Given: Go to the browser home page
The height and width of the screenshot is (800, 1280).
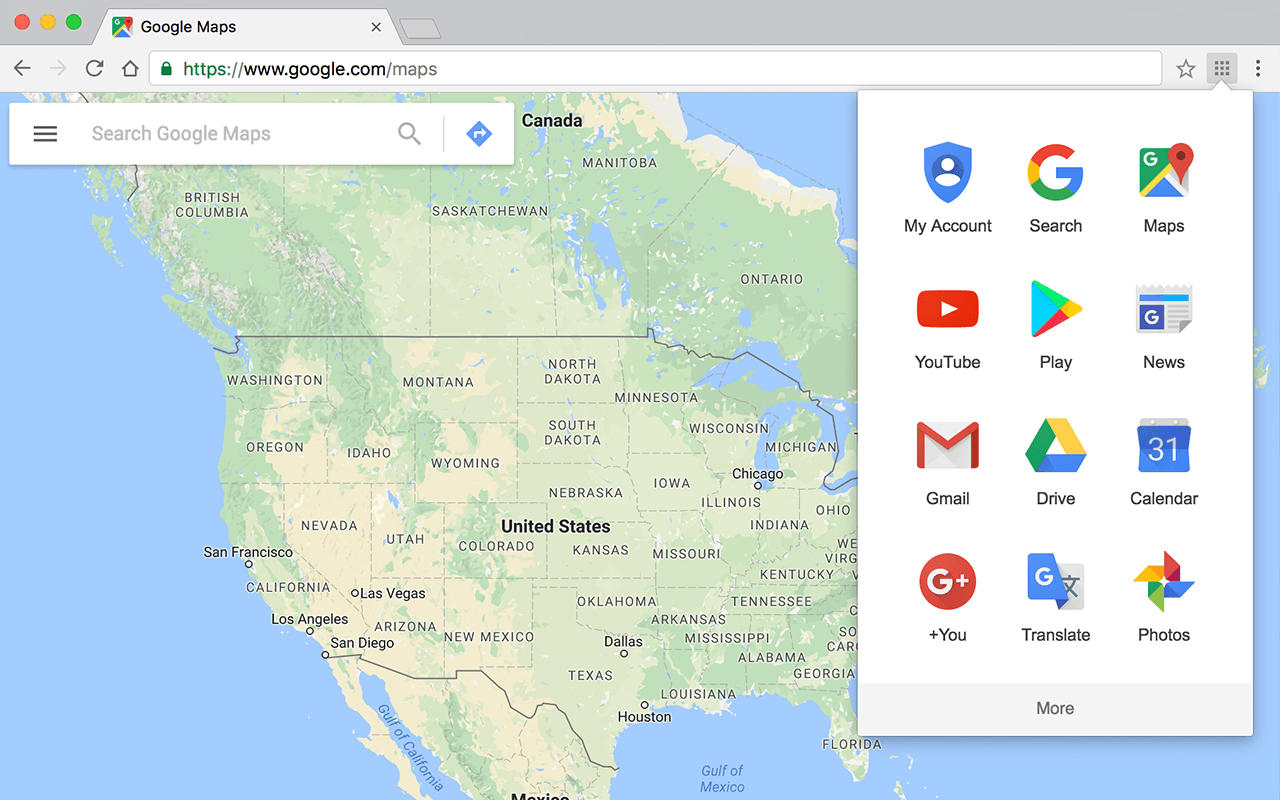Looking at the screenshot, I should (x=130, y=69).
